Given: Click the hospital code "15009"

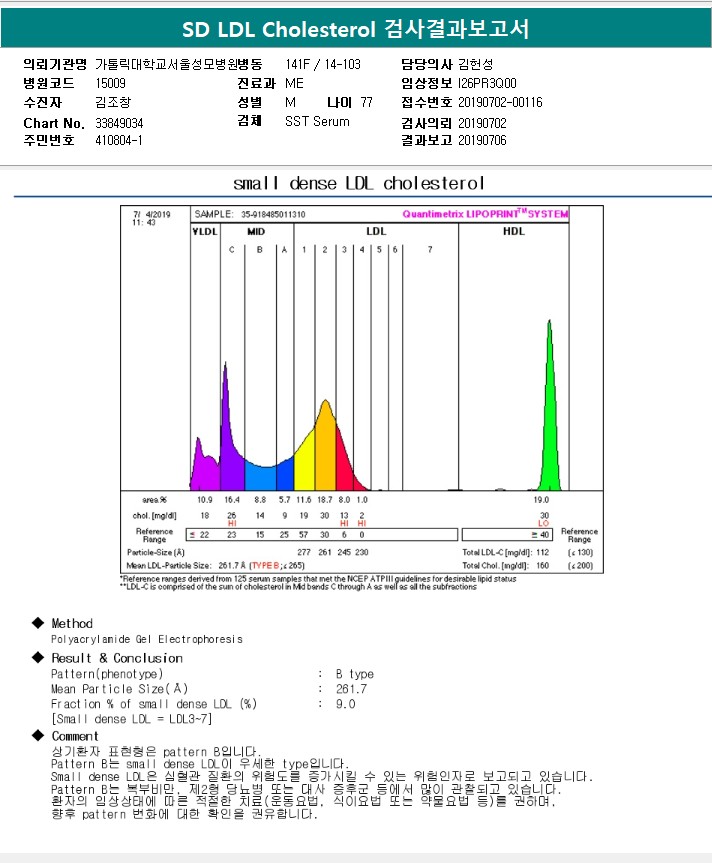Looking at the screenshot, I should [110, 83].
